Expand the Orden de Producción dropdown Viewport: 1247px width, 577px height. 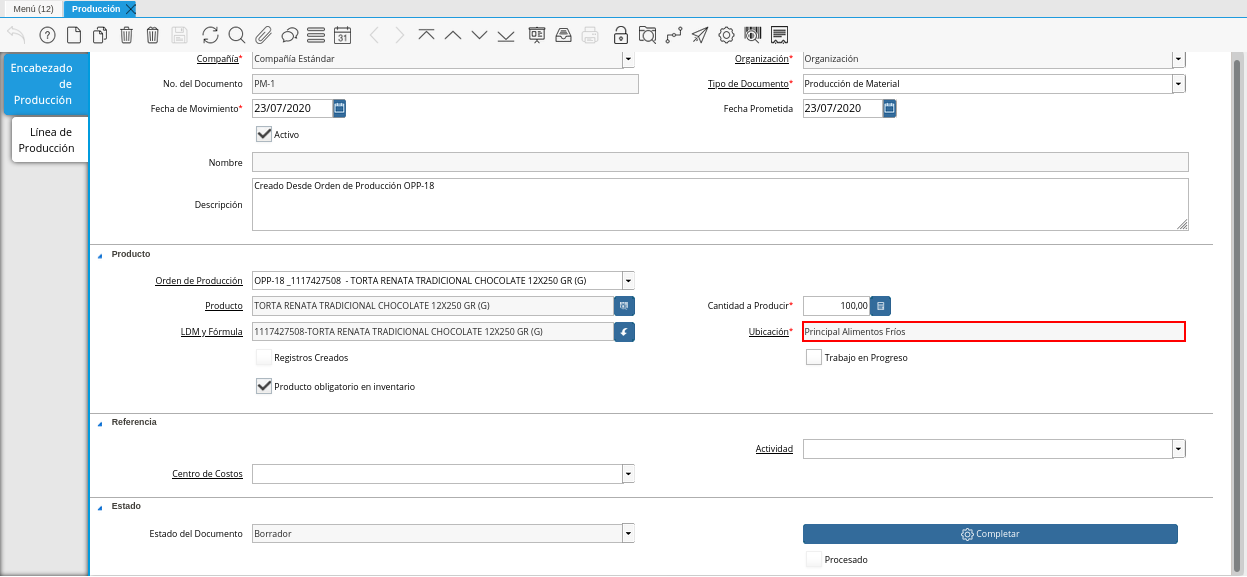(x=627, y=281)
